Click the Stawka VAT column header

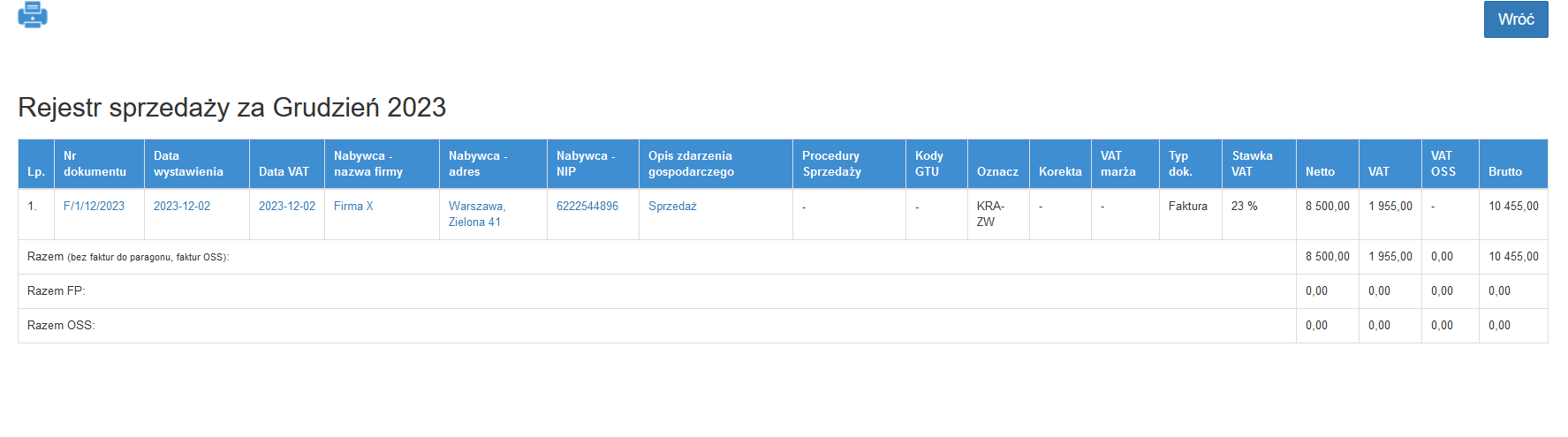1252,163
